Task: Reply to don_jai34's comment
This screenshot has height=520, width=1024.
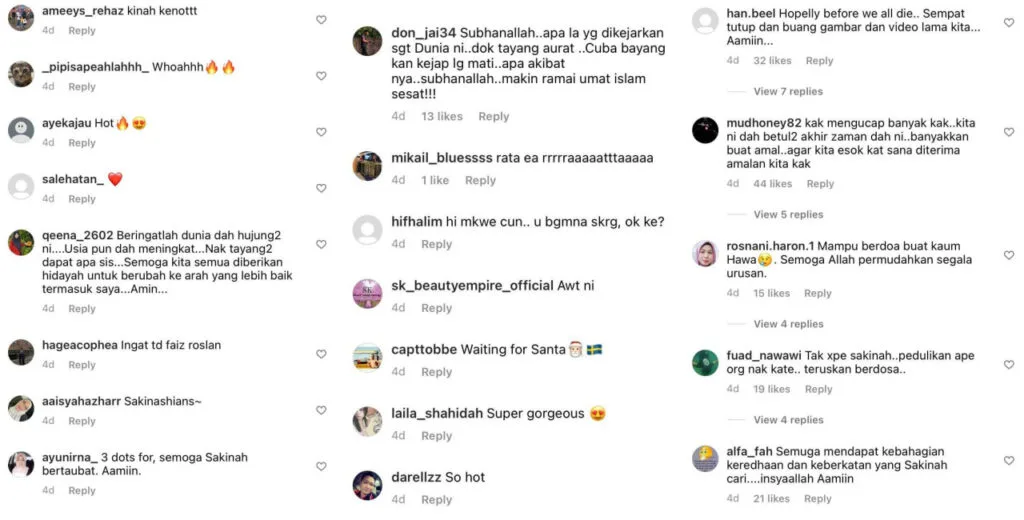Action: click(x=493, y=117)
